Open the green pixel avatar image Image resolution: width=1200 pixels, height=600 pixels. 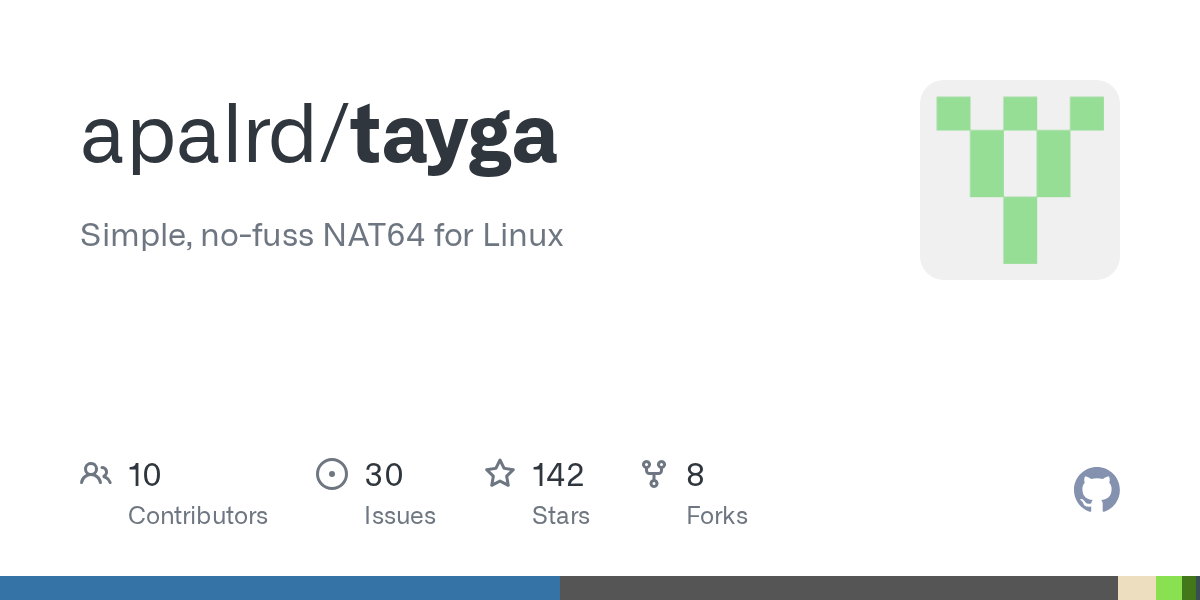point(1019,180)
